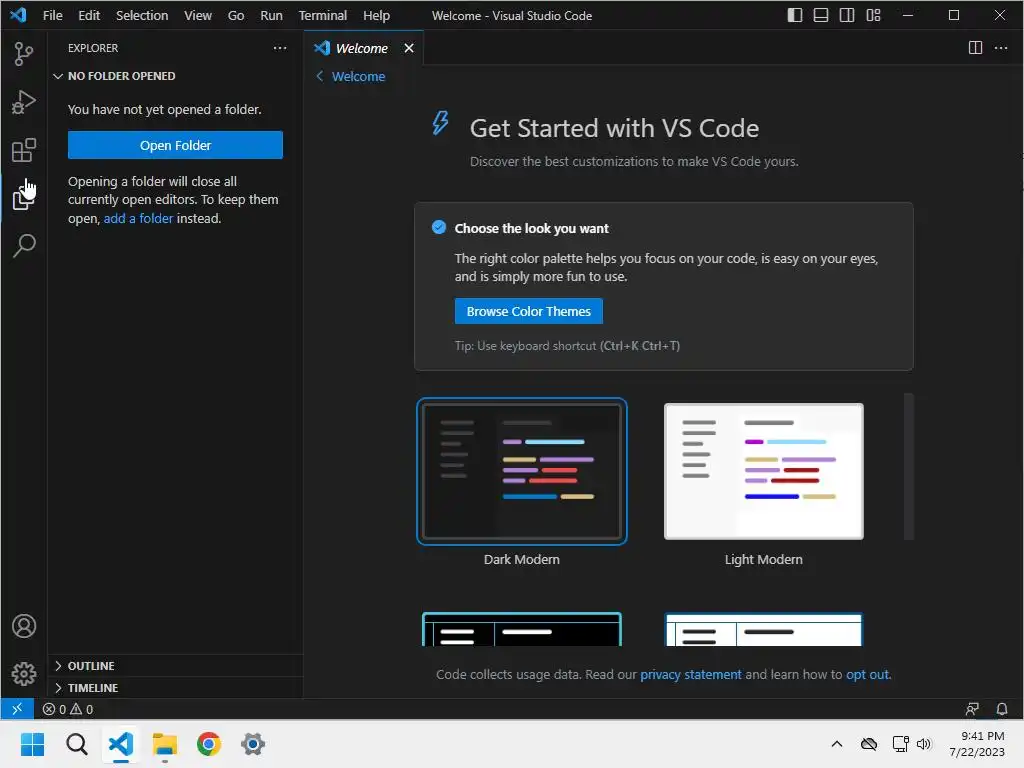The width and height of the screenshot is (1024, 768).
Task: Click the add a folder link
Action: tap(138, 218)
